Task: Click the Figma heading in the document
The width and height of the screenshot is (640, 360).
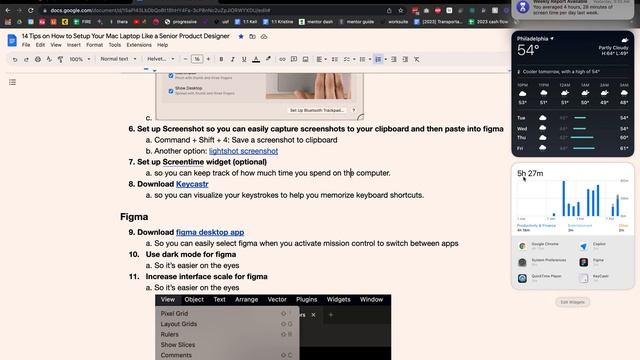Action: (134, 217)
